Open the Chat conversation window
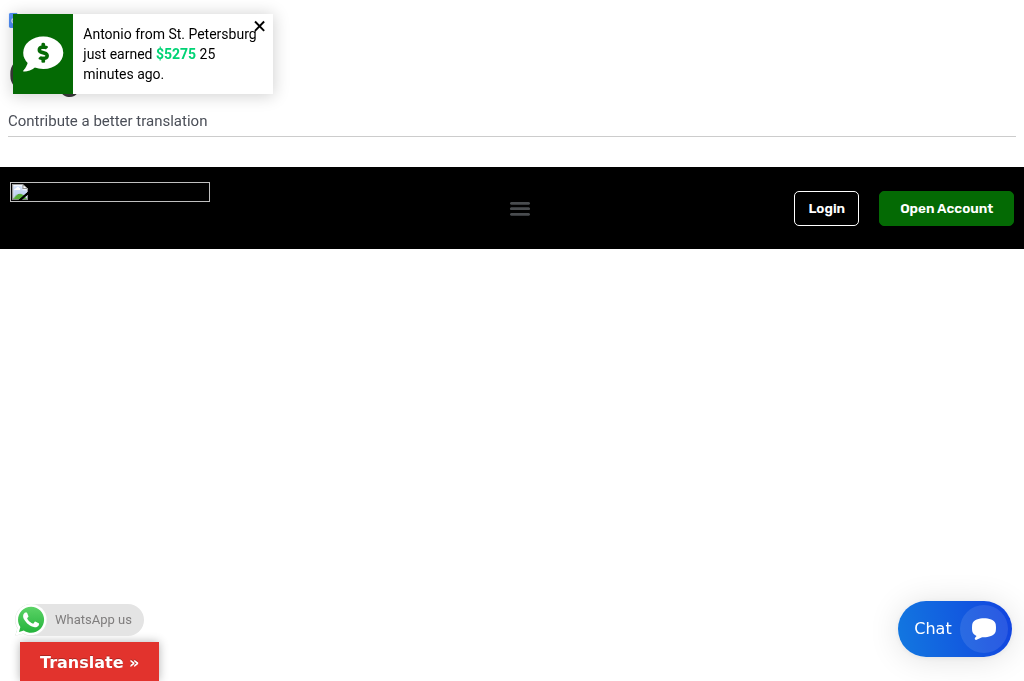This screenshot has height=681, width=1024. click(x=954, y=629)
